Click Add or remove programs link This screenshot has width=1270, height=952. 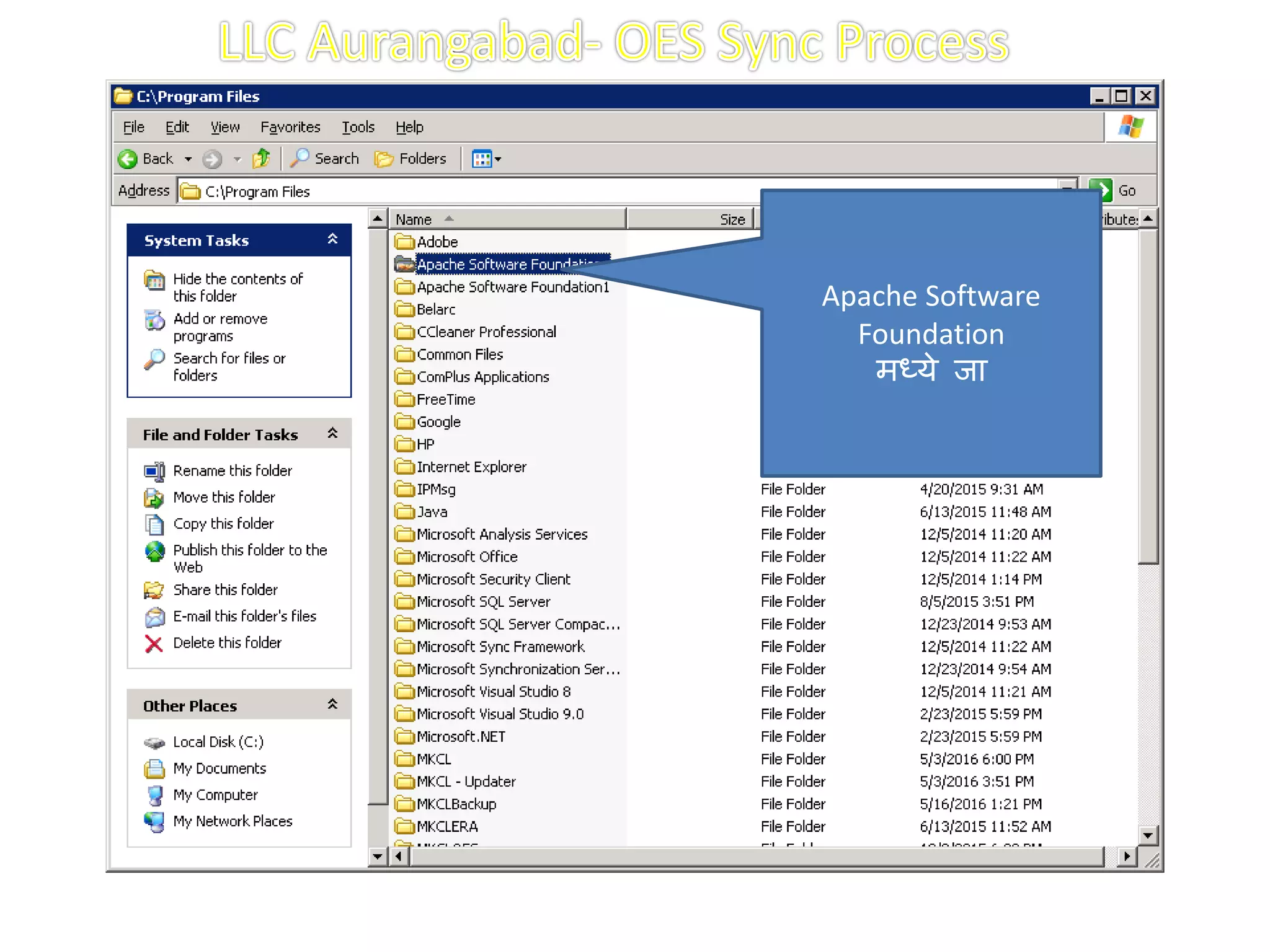tap(220, 327)
